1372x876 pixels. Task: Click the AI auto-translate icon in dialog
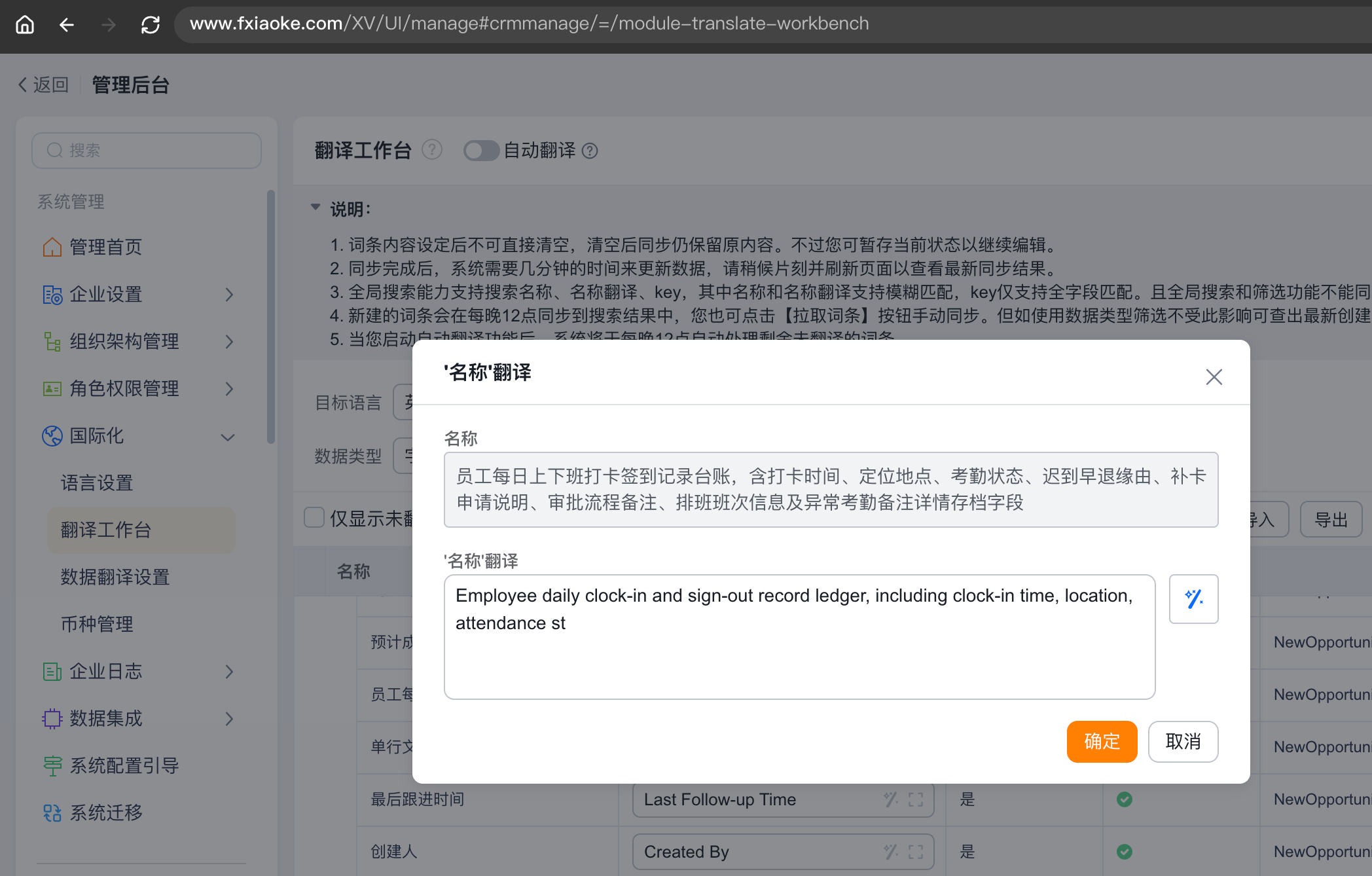(1194, 599)
